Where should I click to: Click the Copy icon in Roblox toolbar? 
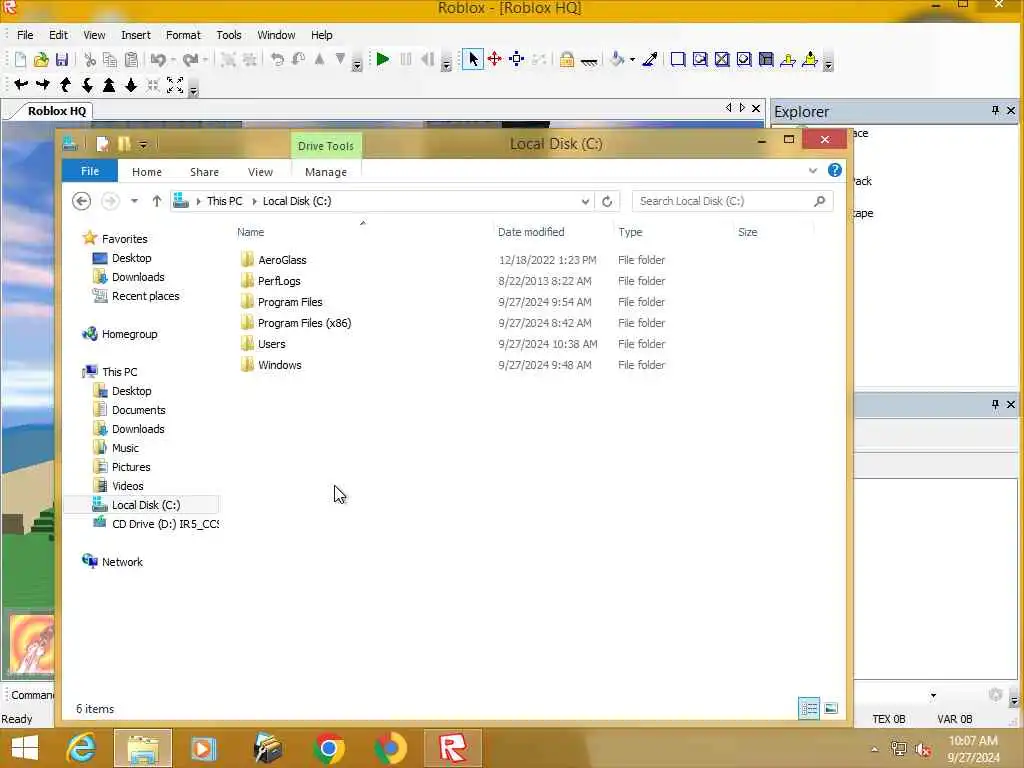pos(110,60)
